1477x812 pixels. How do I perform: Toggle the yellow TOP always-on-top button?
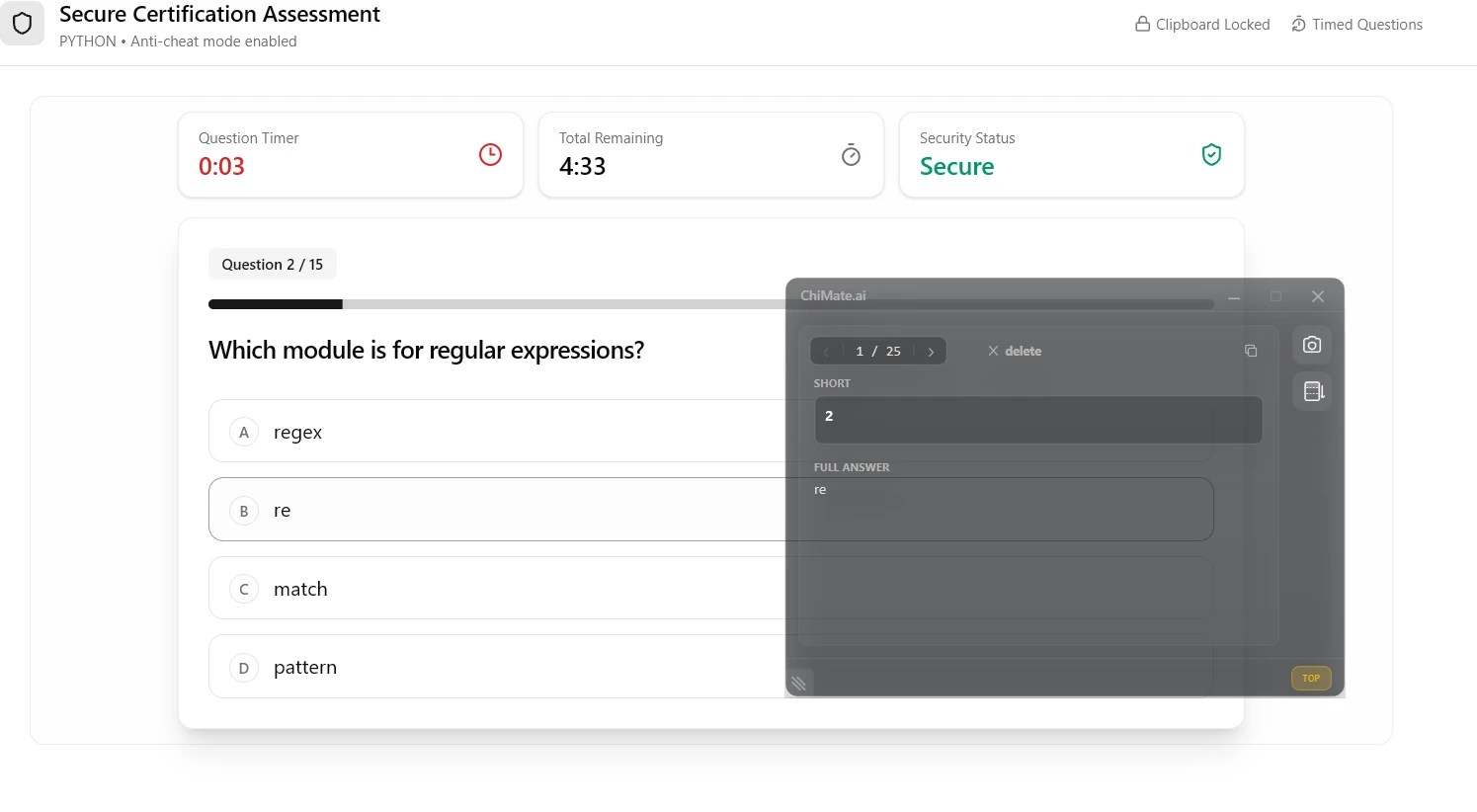coord(1311,679)
